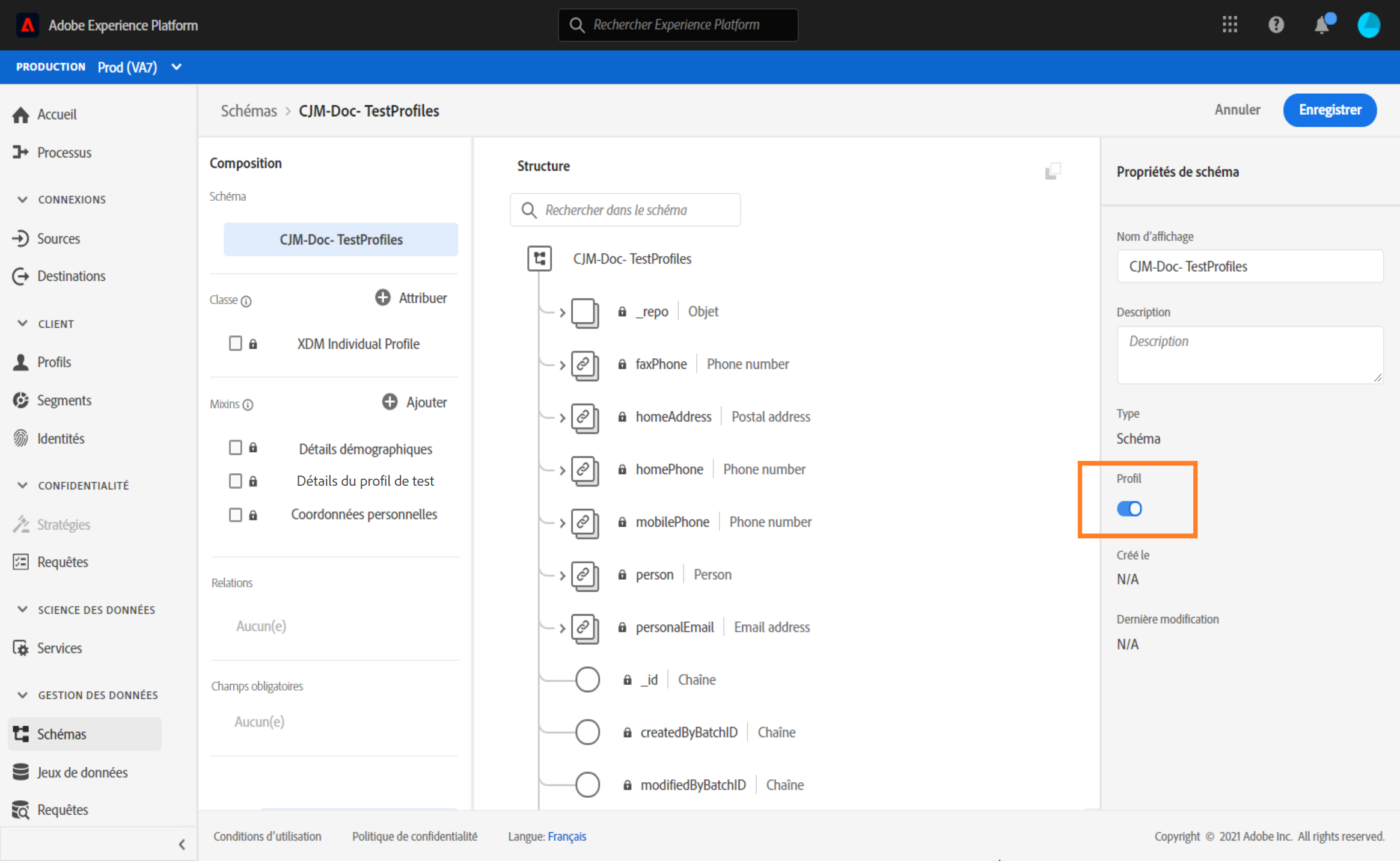Click the structure view toggle icon
1400x861 pixels.
[x=1053, y=171]
